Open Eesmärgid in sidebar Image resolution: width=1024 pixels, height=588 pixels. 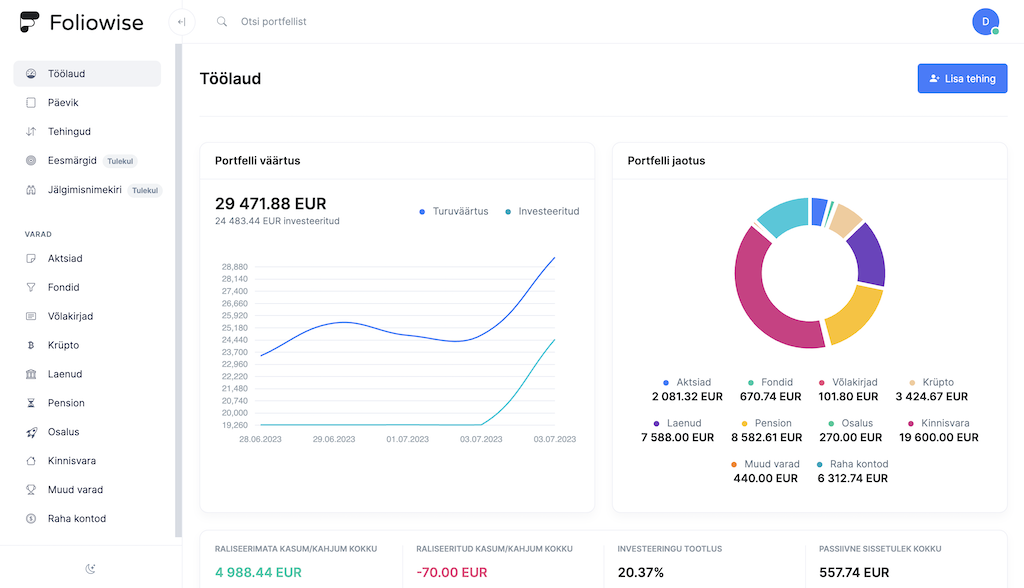(x=72, y=160)
